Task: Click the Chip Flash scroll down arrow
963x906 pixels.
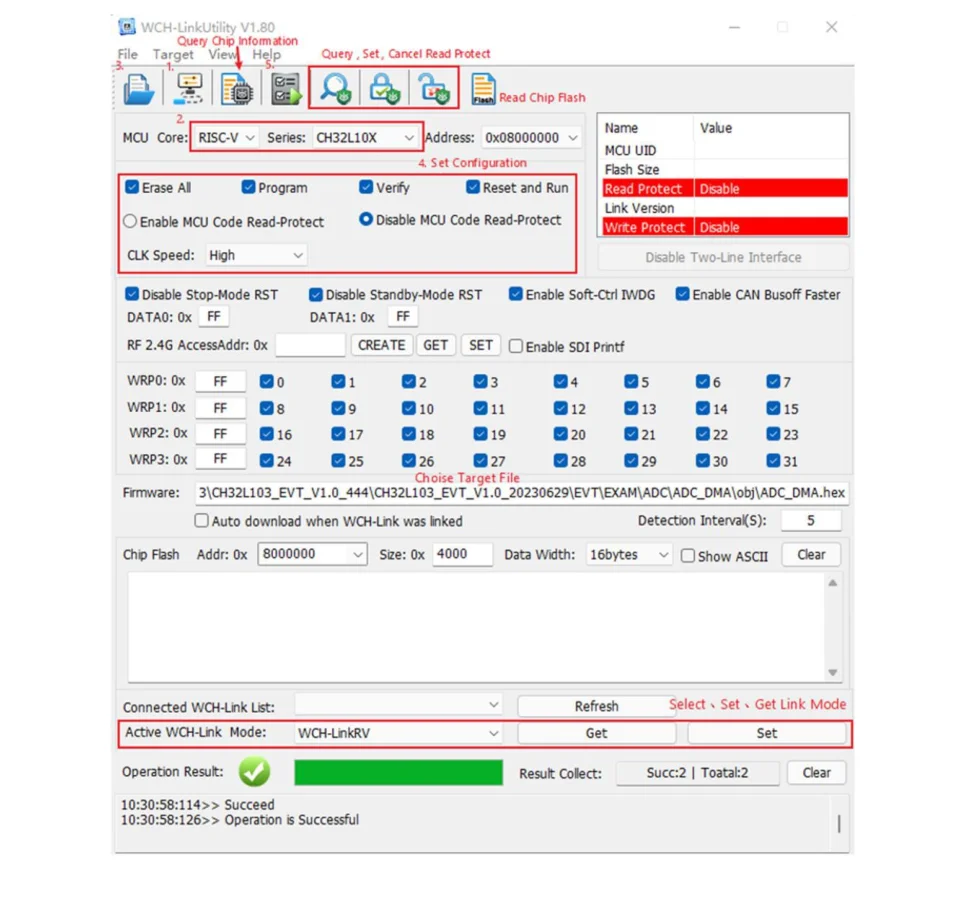Action: click(x=833, y=673)
